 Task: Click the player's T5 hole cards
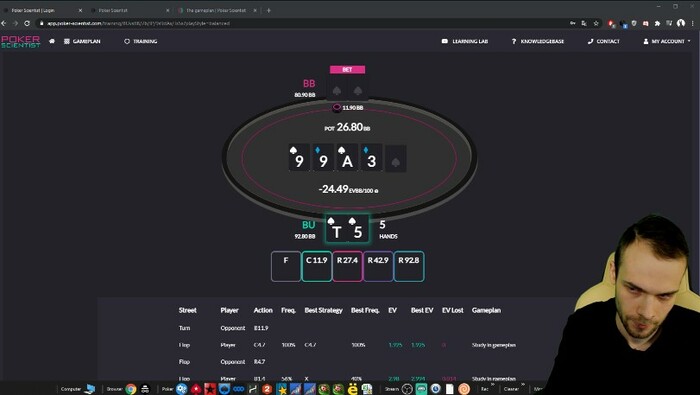[x=347, y=229]
